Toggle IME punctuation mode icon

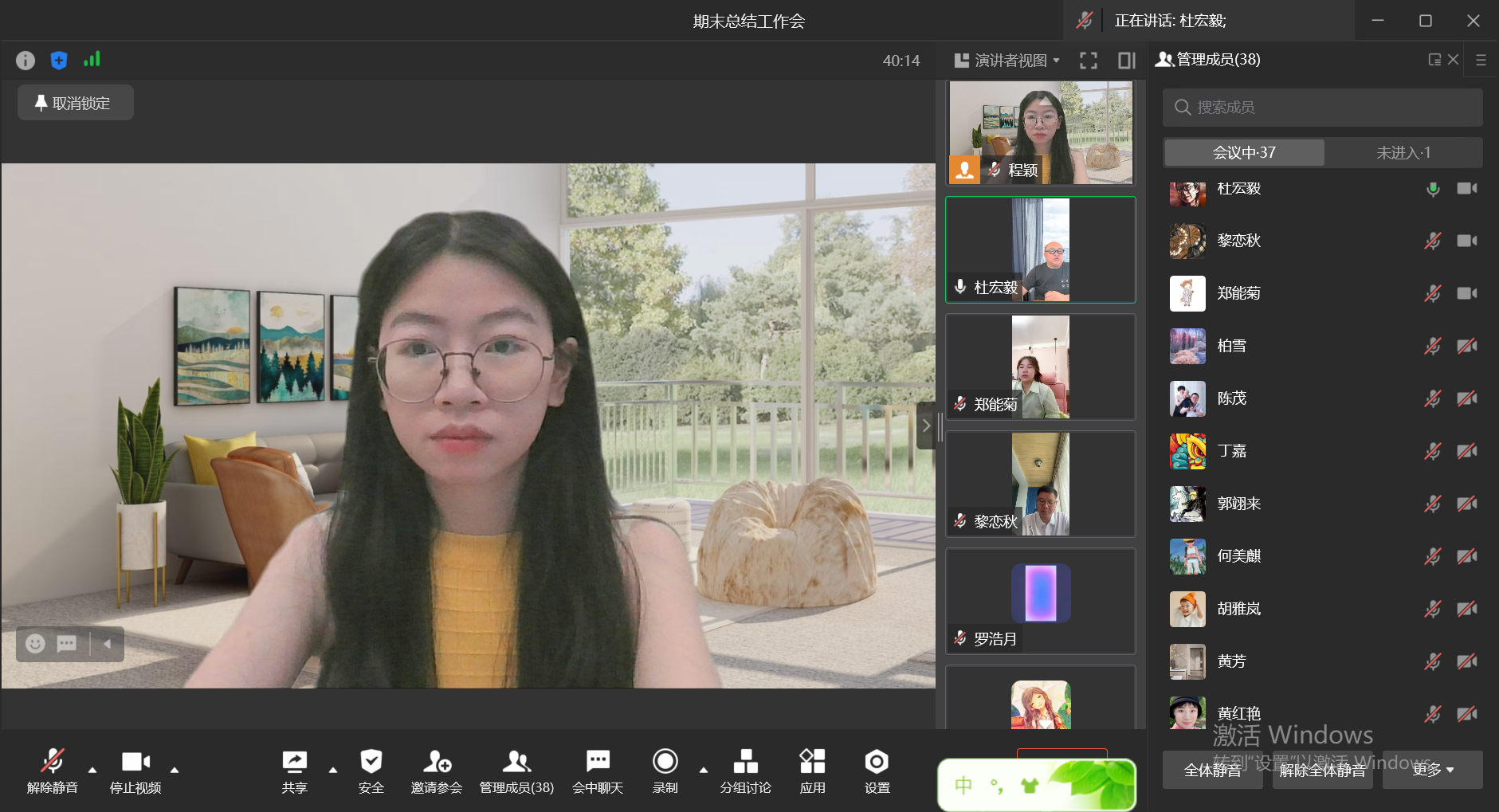tap(997, 787)
